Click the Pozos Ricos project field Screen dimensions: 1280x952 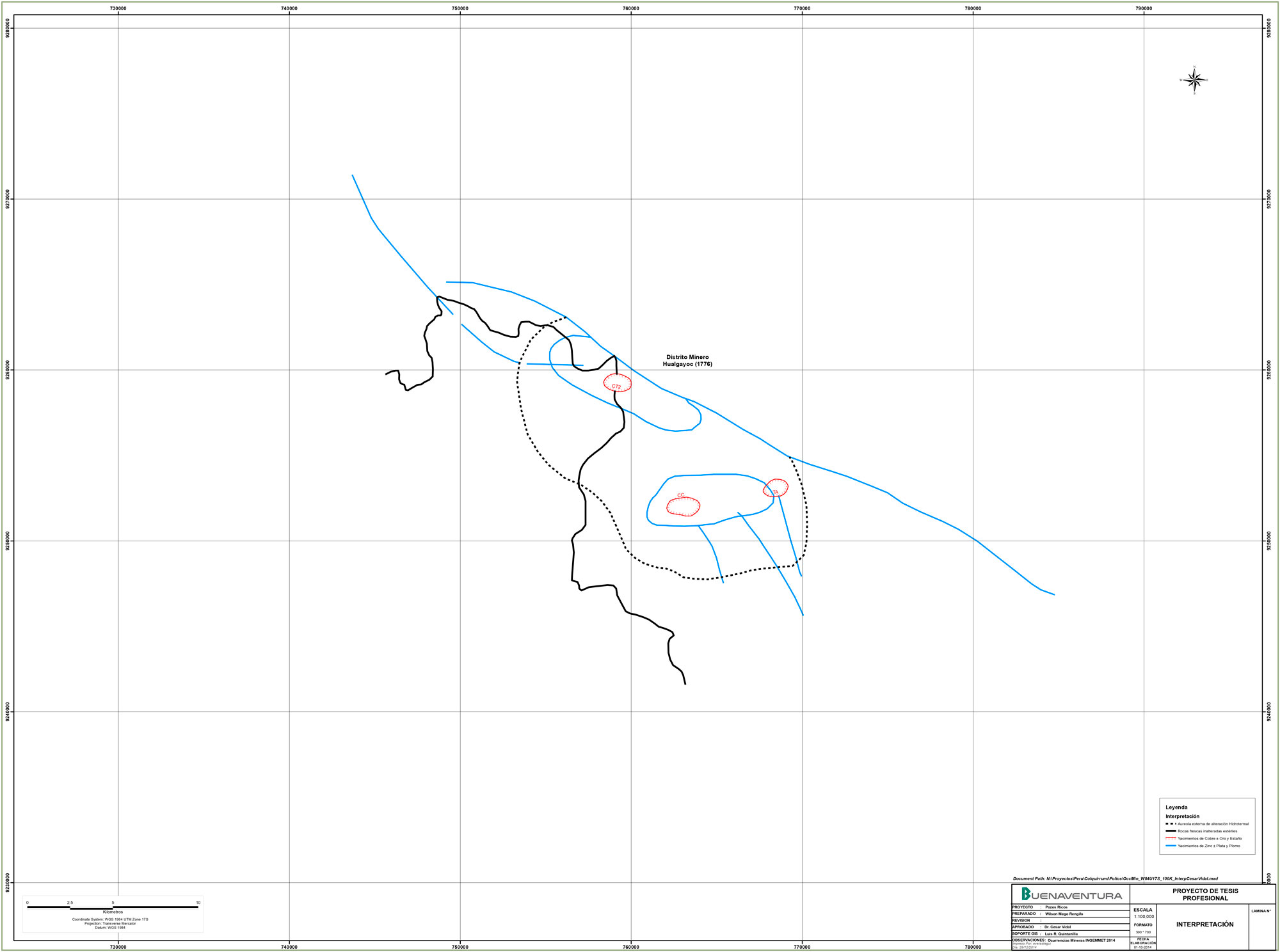(1056, 907)
